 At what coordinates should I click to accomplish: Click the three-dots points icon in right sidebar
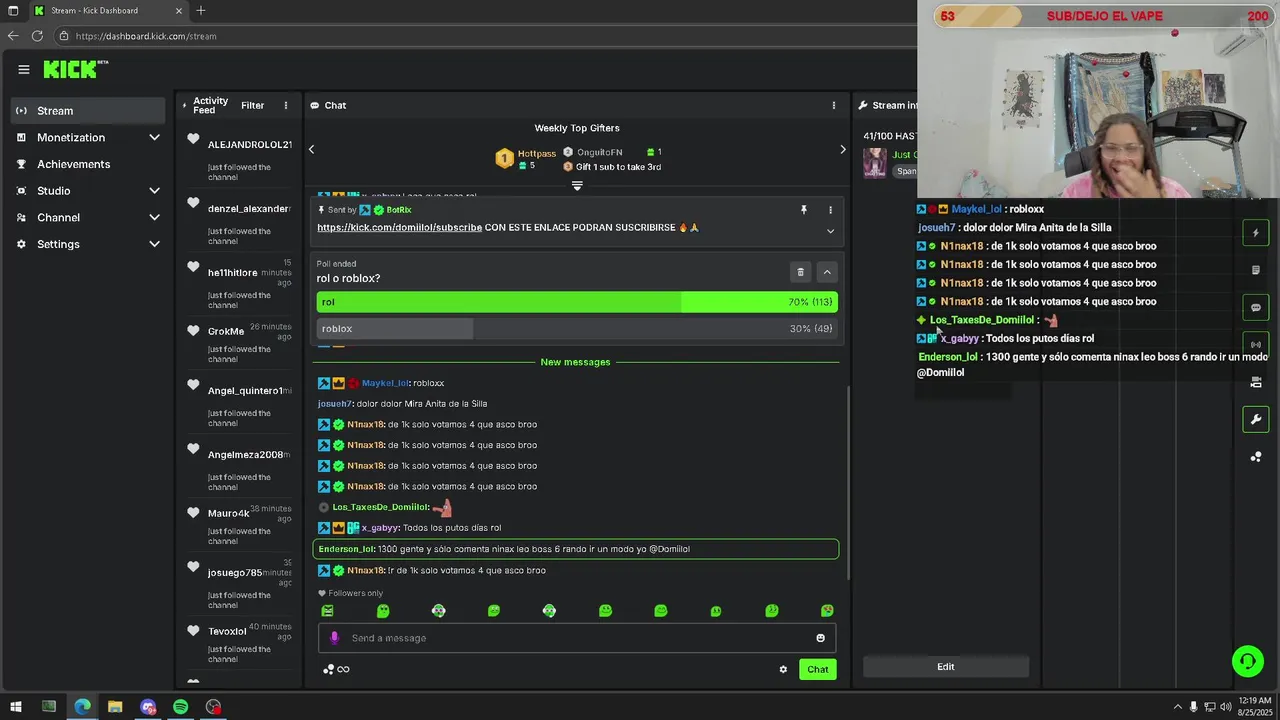[x=1256, y=457]
